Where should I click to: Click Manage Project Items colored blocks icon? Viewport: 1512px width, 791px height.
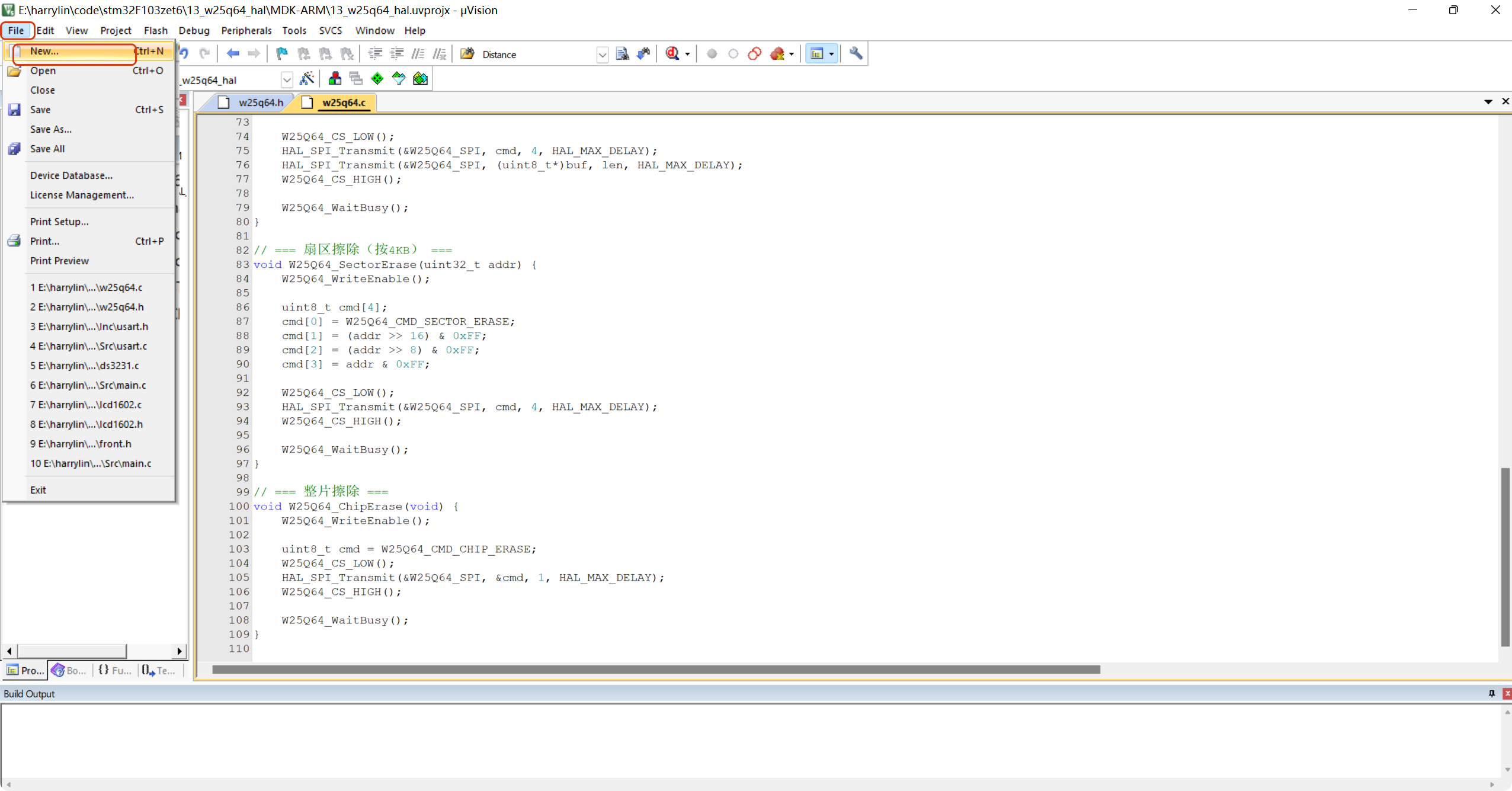coord(335,79)
